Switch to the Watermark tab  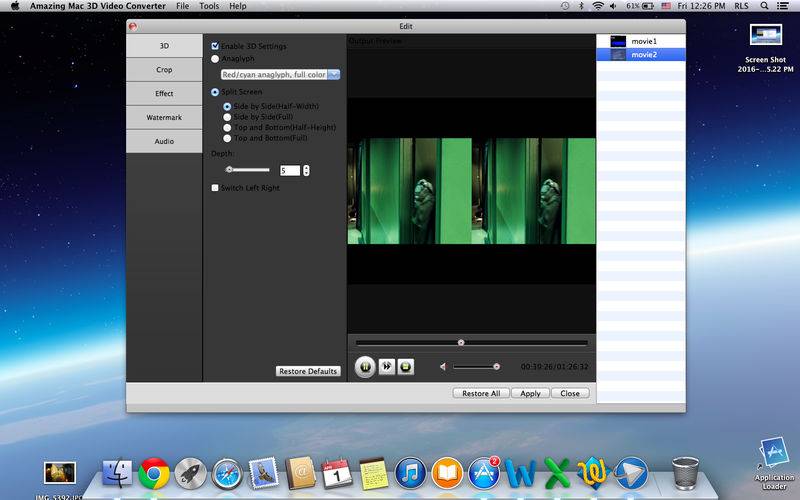click(x=164, y=117)
